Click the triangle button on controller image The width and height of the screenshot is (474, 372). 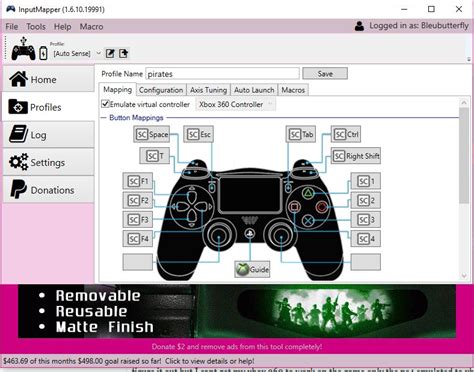pyautogui.click(x=308, y=193)
